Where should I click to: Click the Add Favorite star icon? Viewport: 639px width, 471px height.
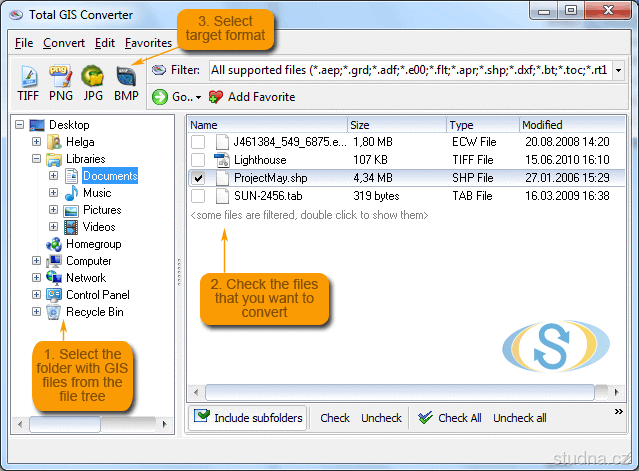[217, 97]
